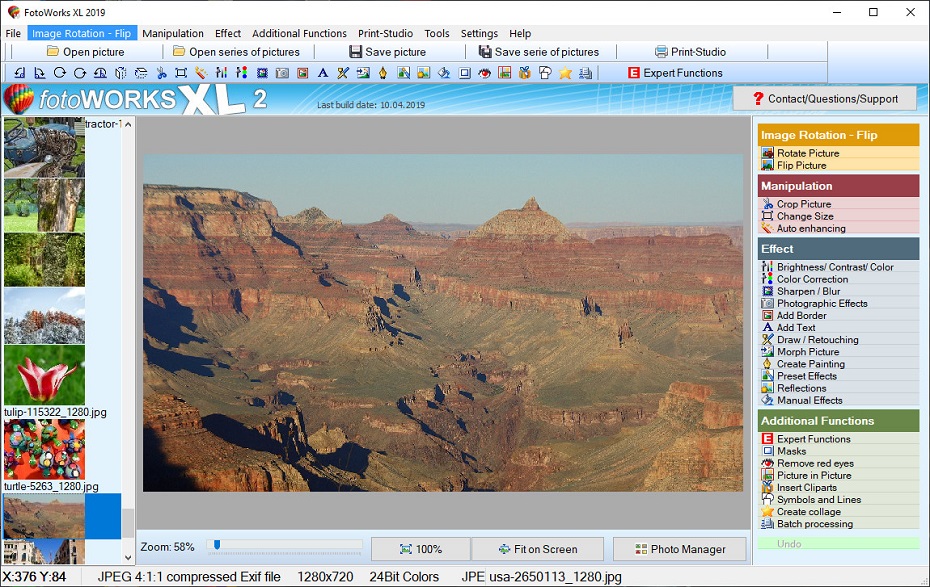This screenshot has height=587, width=930.
Task: Click the red Expert Functions E icon
Action: (634, 72)
